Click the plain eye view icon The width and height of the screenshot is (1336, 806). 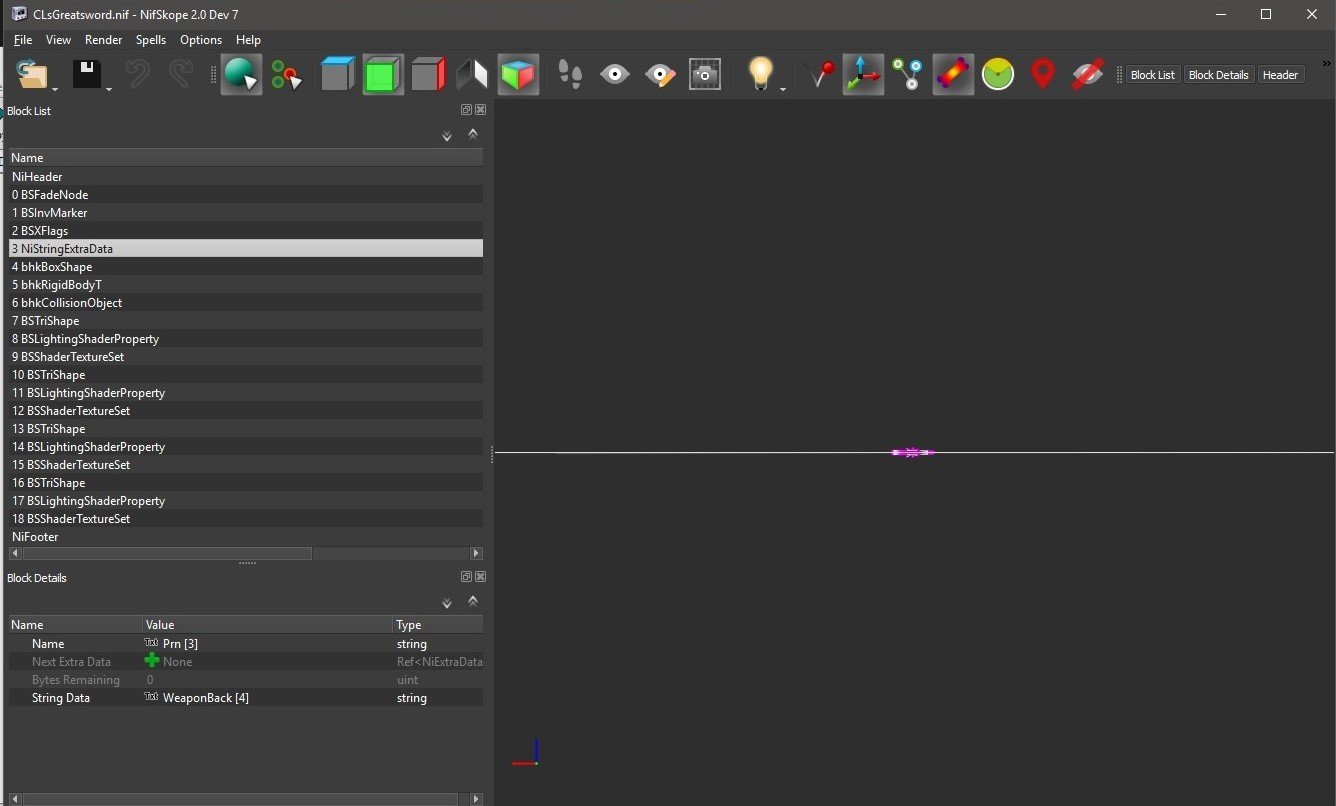point(615,75)
